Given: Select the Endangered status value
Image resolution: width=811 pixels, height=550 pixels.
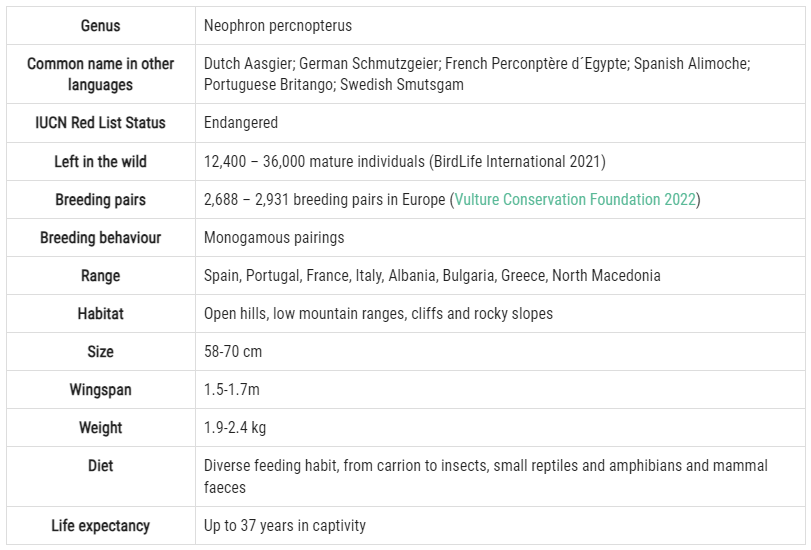Looking at the screenshot, I should tap(241, 123).
